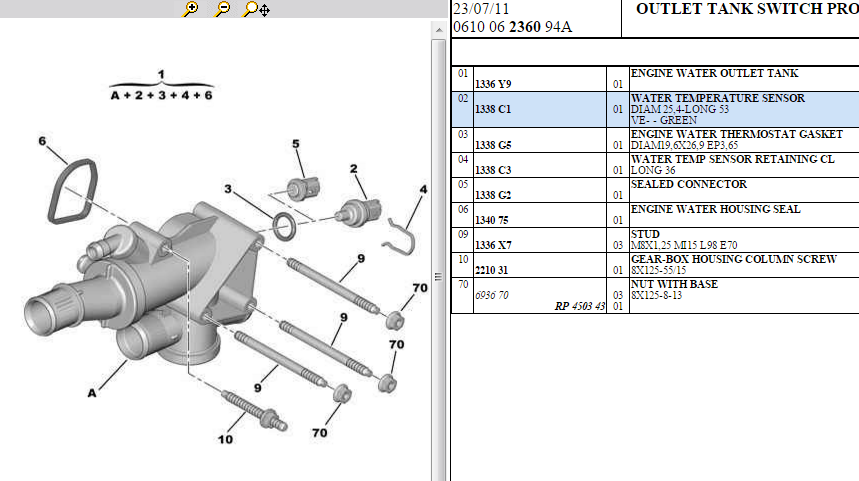Click the date 23/07/11 header

(481, 9)
